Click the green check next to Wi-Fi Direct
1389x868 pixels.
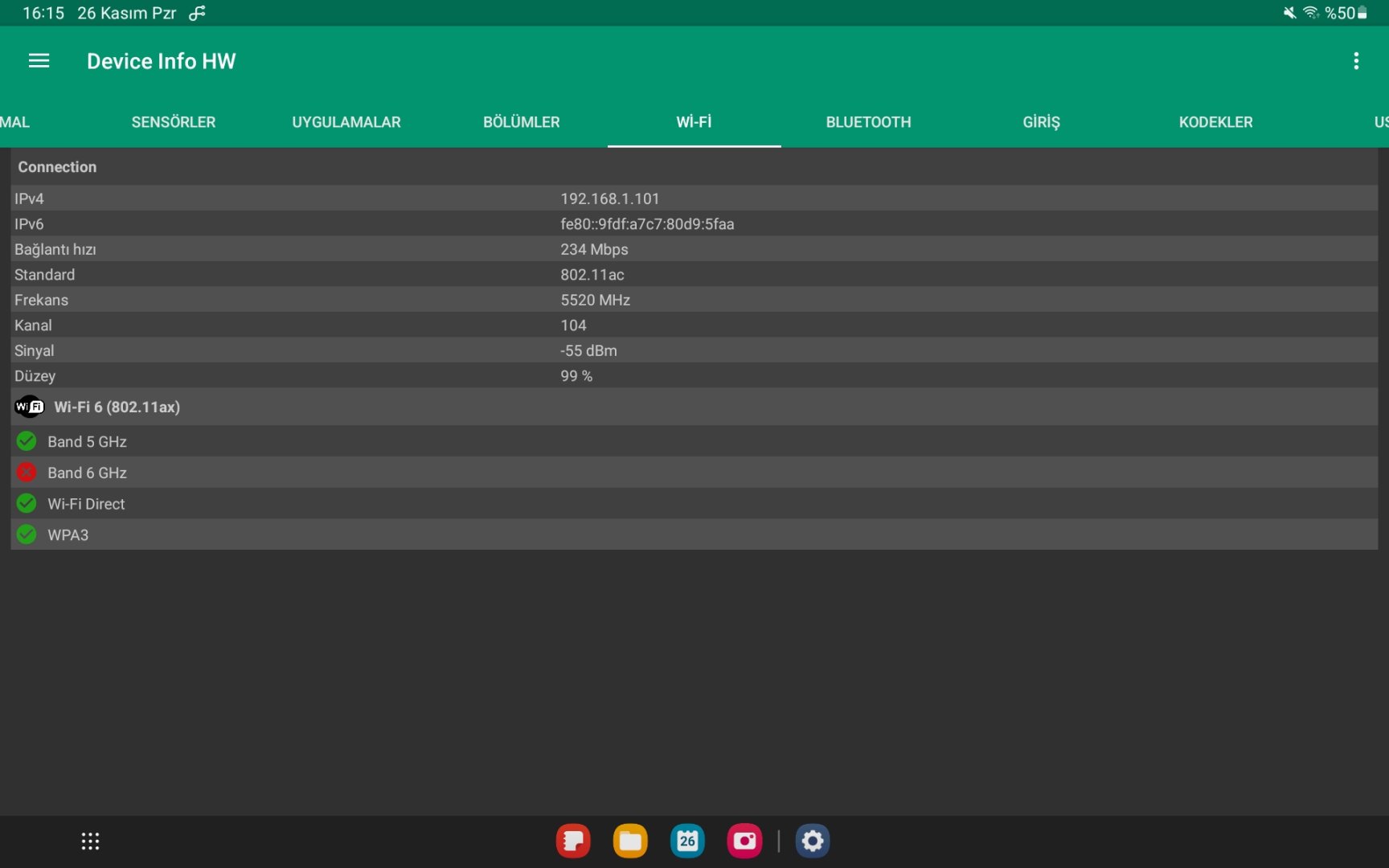27,504
